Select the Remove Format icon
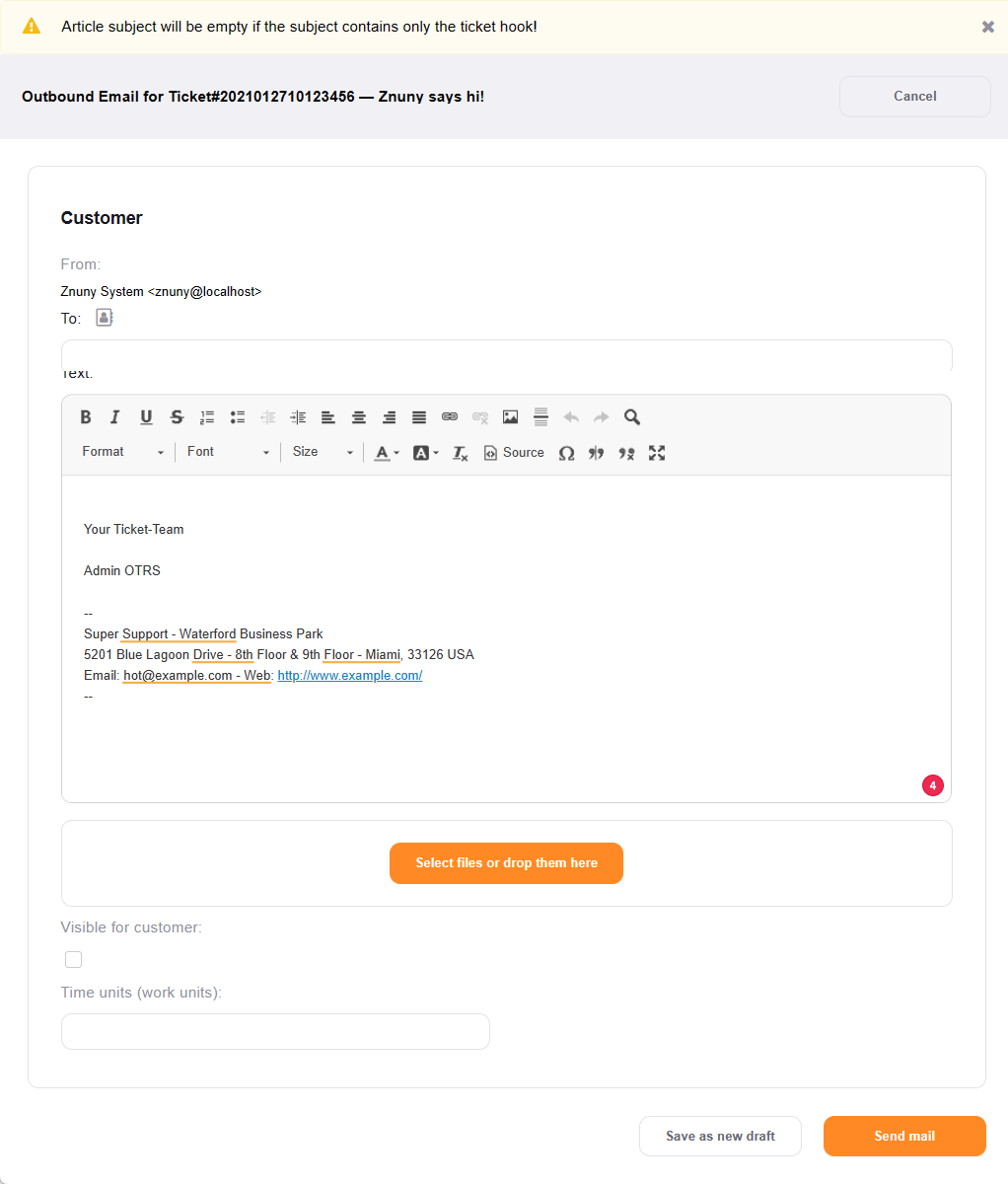 tap(460, 453)
